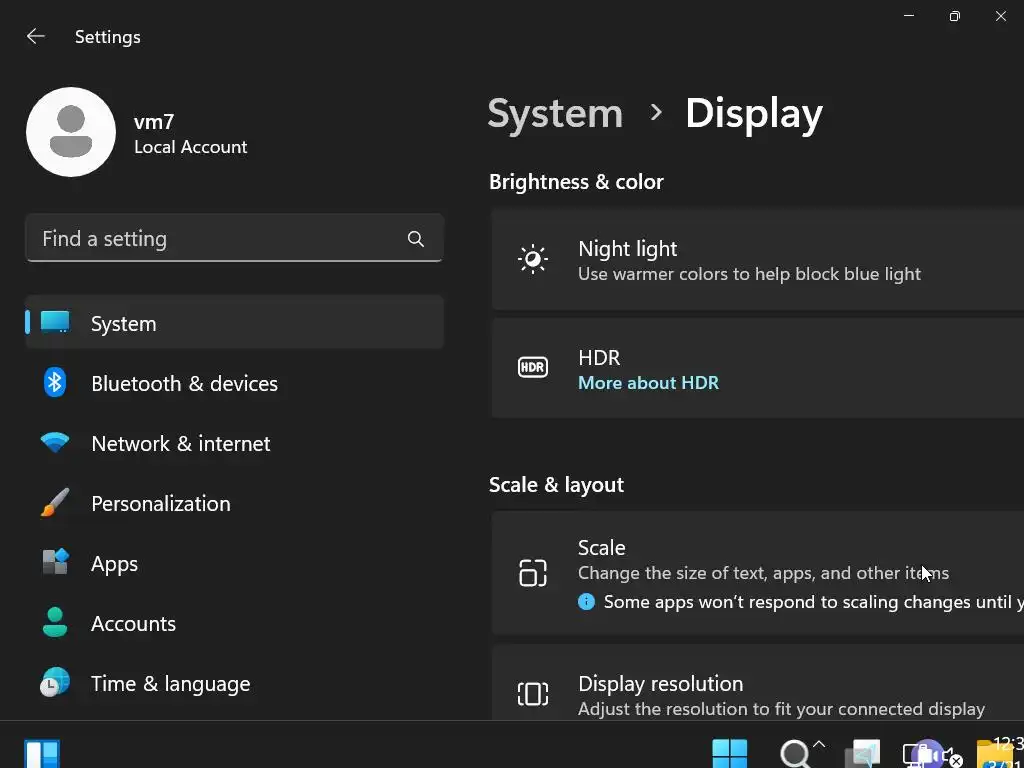Image resolution: width=1024 pixels, height=768 pixels.
Task: Click the Personalization paintbrush icon
Action: coord(55,503)
